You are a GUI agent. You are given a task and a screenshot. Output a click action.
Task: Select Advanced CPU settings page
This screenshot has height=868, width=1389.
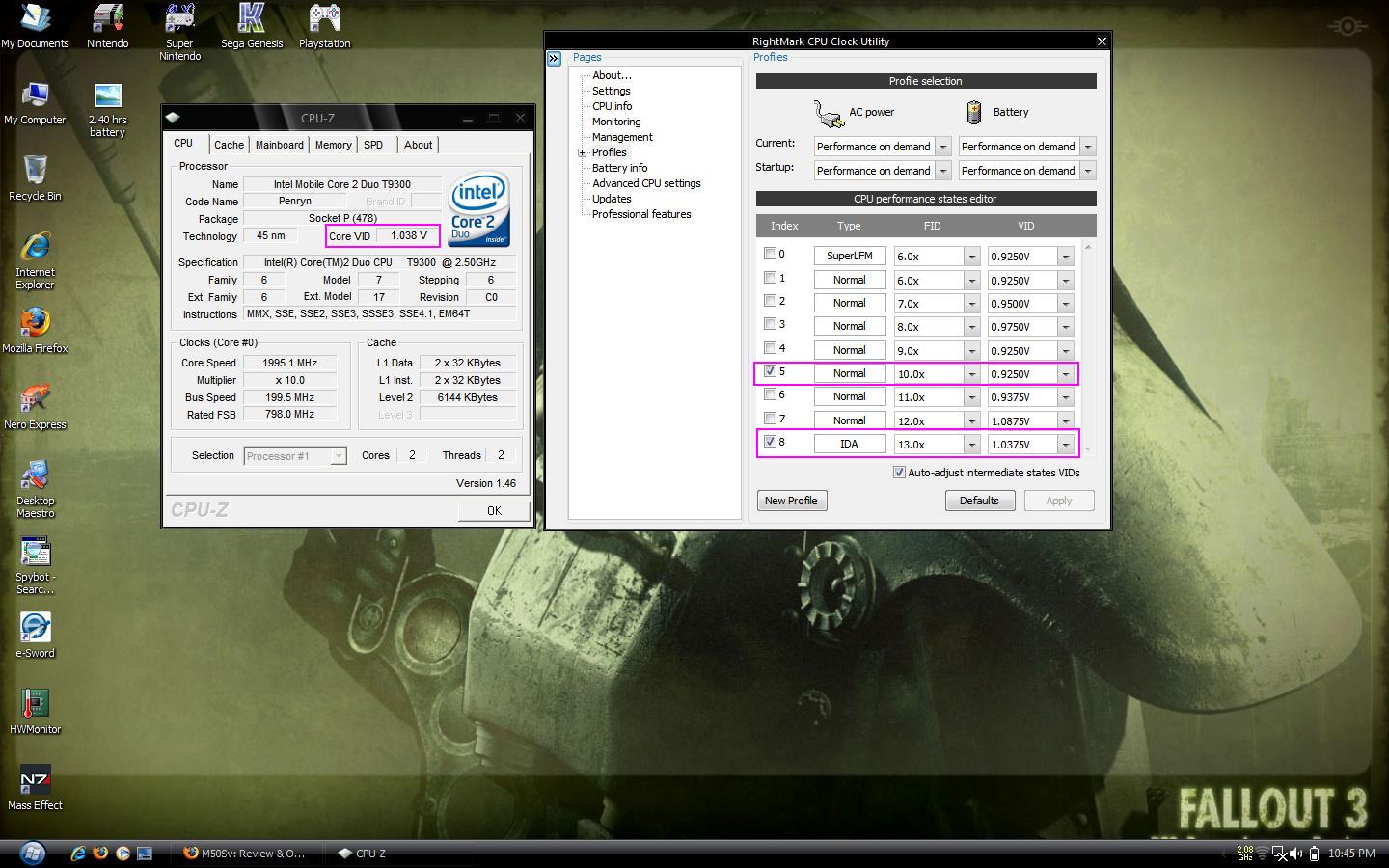coord(646,183)
